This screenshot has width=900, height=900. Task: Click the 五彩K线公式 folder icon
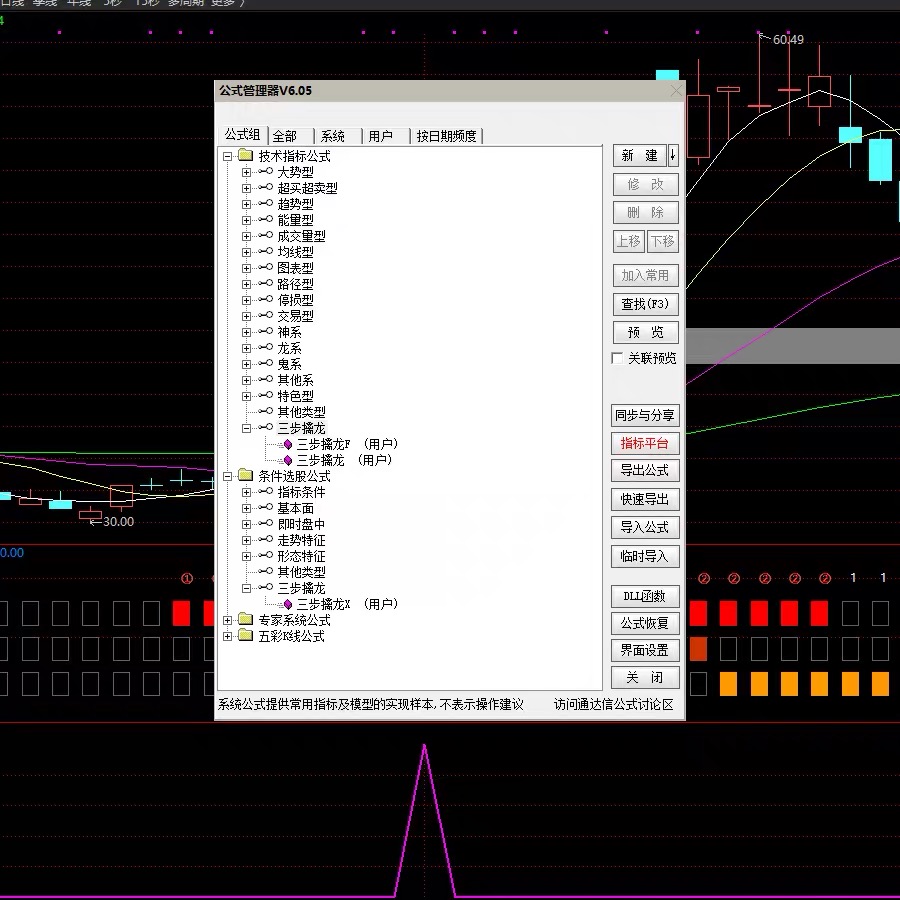point(245,636)
